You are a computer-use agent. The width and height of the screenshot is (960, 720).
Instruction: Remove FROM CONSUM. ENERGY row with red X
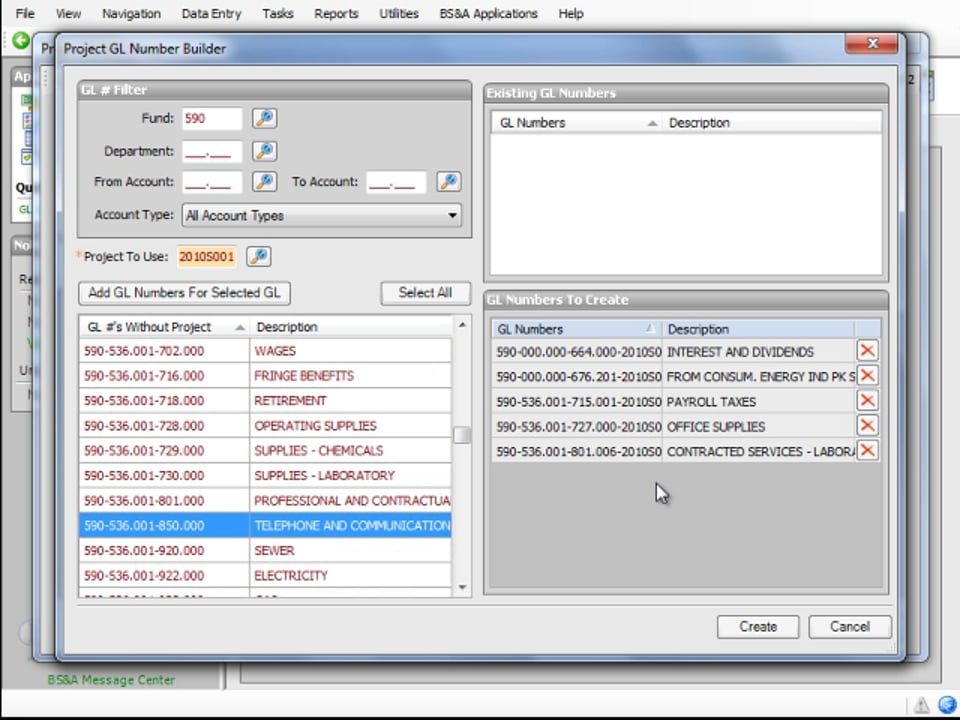click(x=868, y=375)
